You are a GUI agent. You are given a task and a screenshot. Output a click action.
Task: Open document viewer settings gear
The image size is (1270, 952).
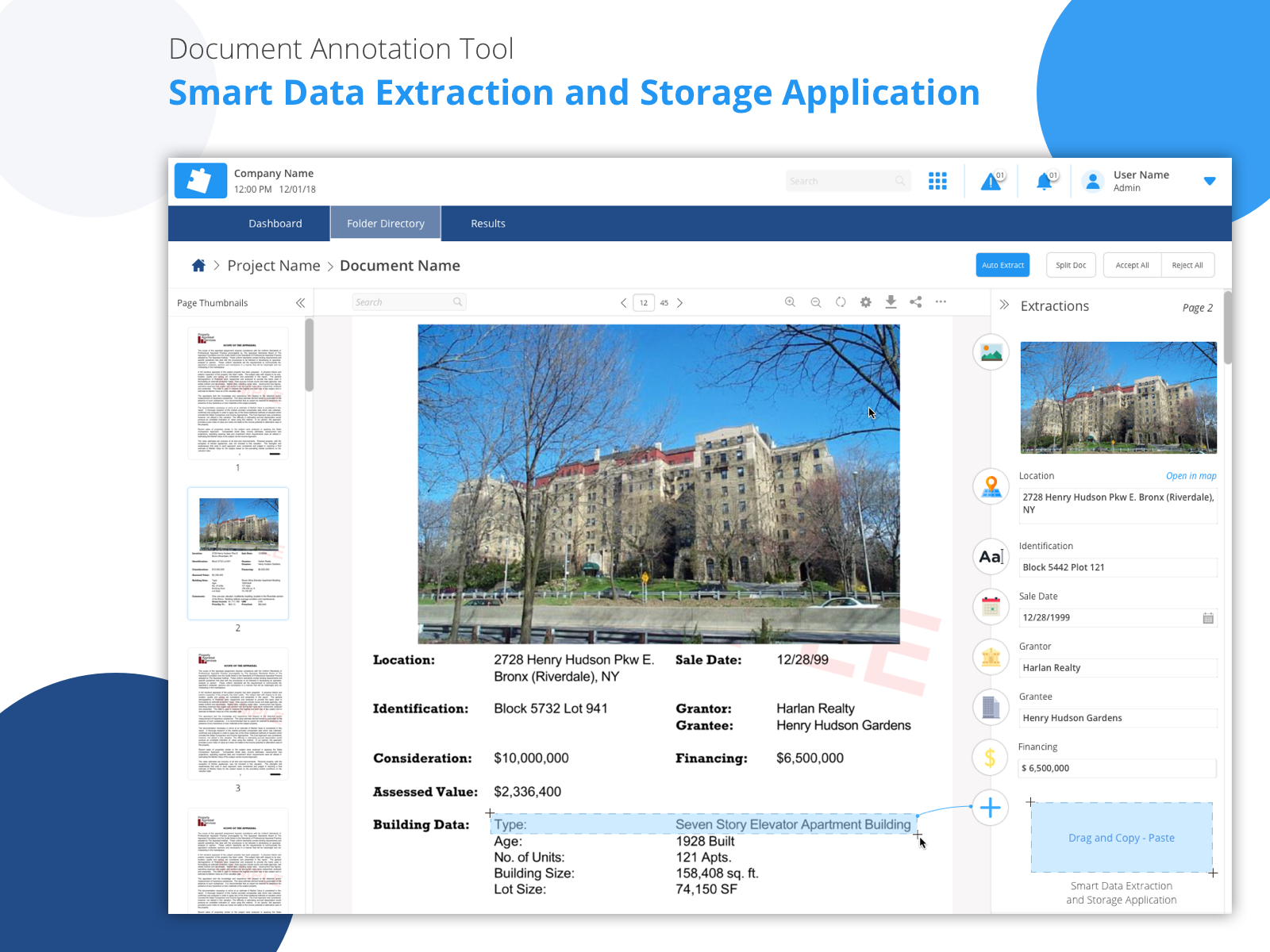click(x=865, y=301)
